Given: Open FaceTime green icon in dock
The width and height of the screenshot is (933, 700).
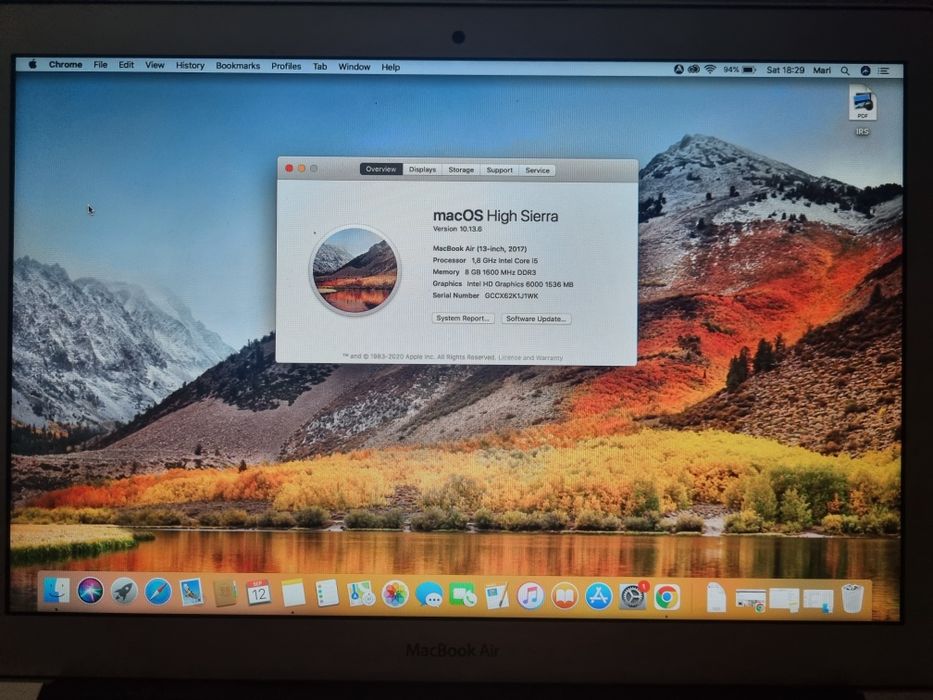Looking at the screenshot, I should pos(463,595).
